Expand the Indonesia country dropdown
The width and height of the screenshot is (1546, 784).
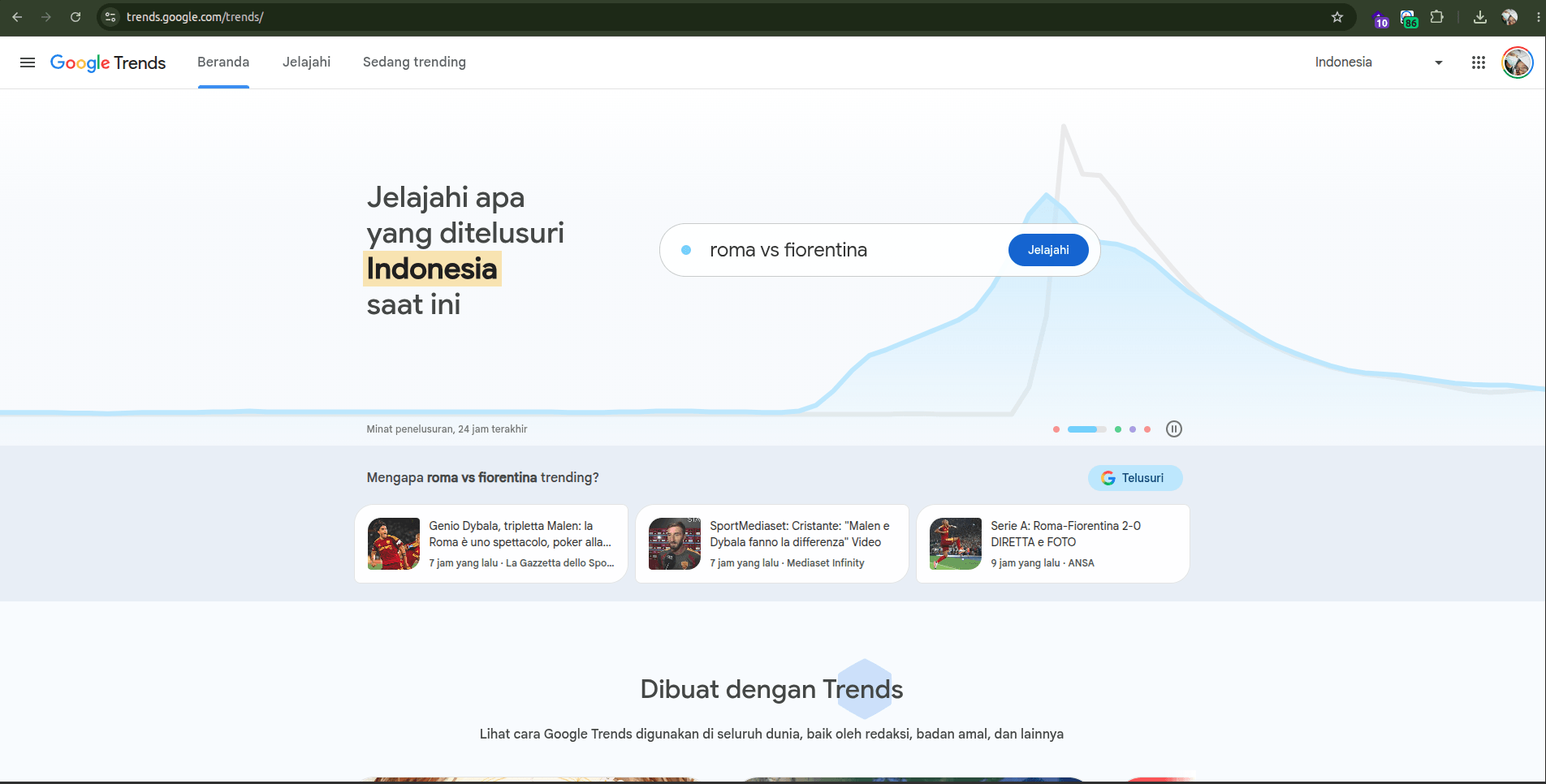[1379, 62]
